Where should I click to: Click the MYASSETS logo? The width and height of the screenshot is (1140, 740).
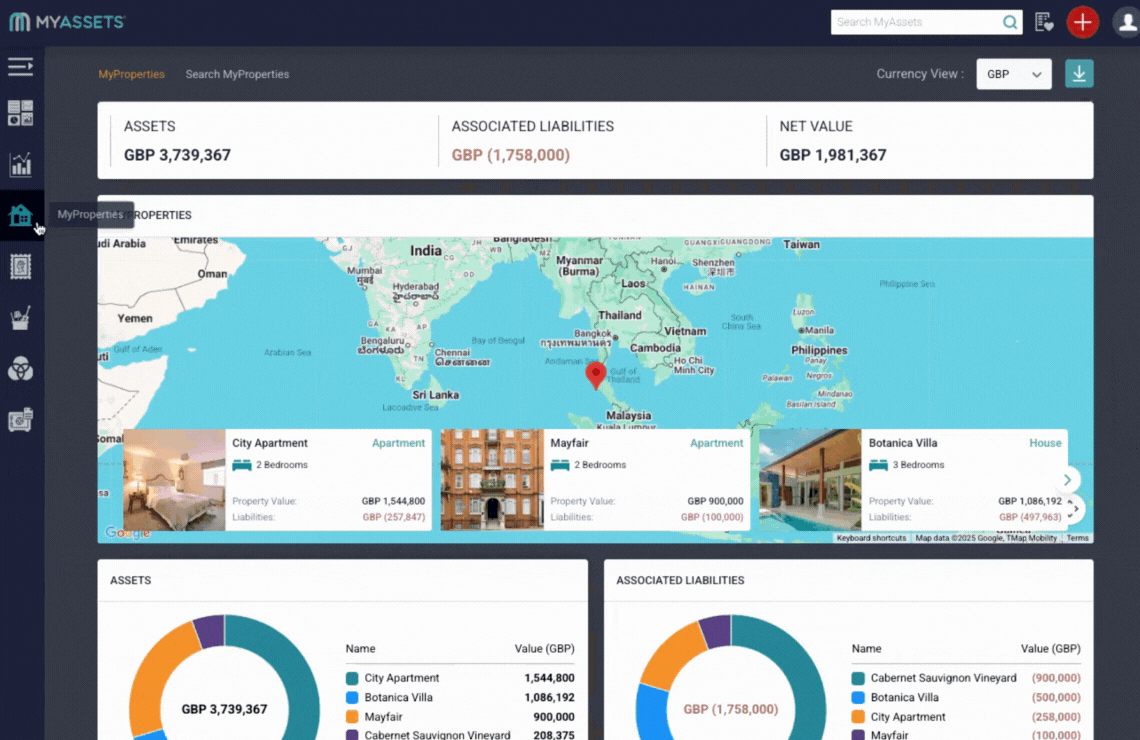pyautogui.click(x=67, y=22)
